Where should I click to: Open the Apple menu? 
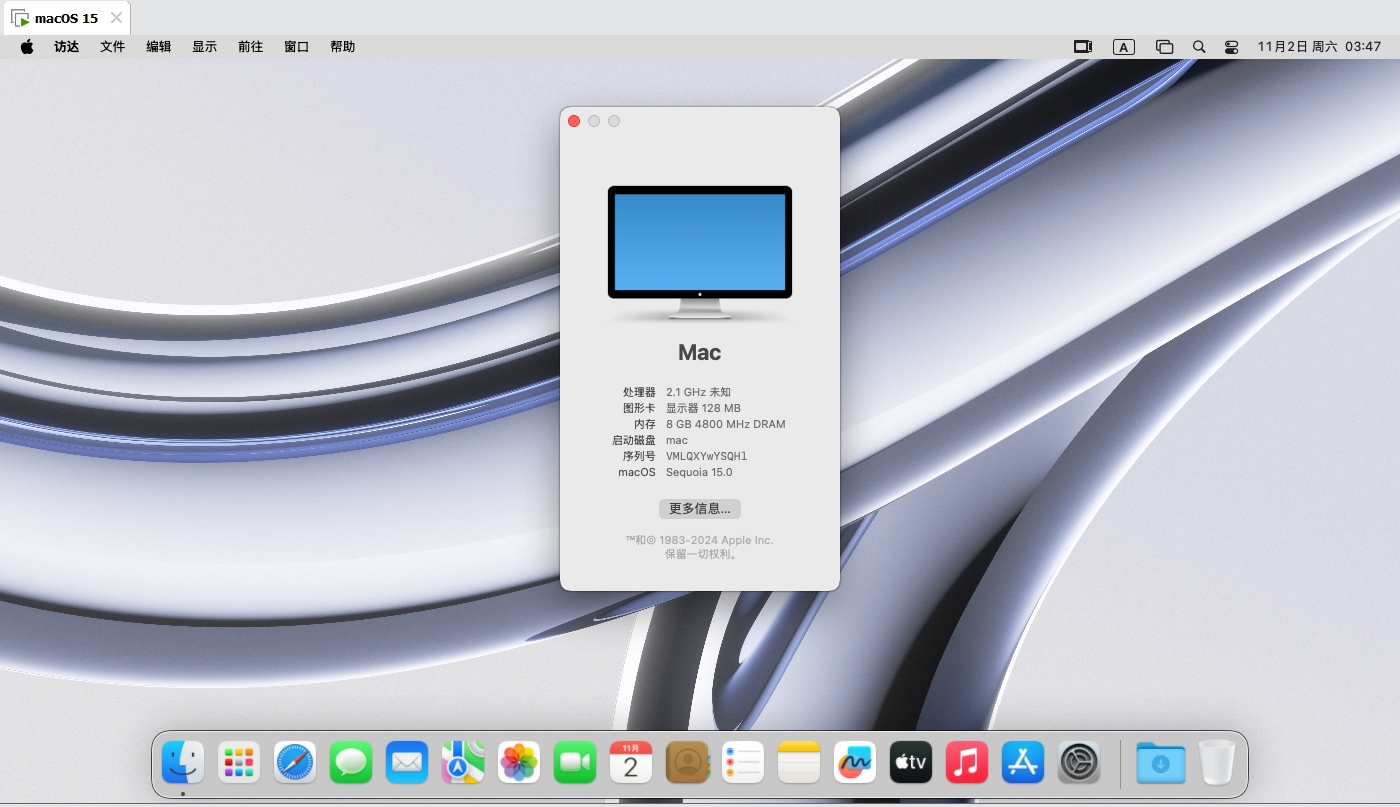pos(27,47)
